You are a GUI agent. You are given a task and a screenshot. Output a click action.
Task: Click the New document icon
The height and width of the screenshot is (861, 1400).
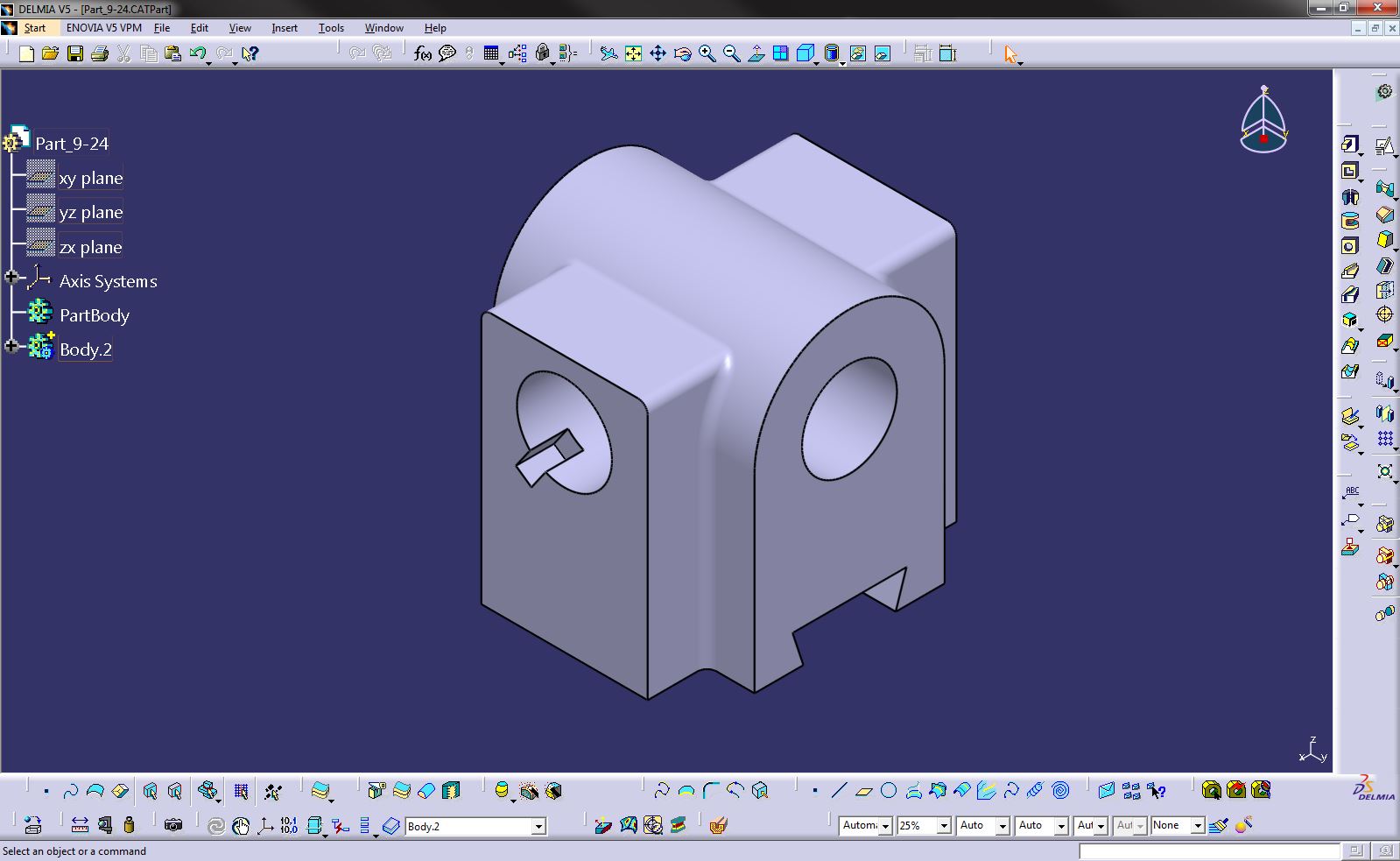tap(26, 54)
